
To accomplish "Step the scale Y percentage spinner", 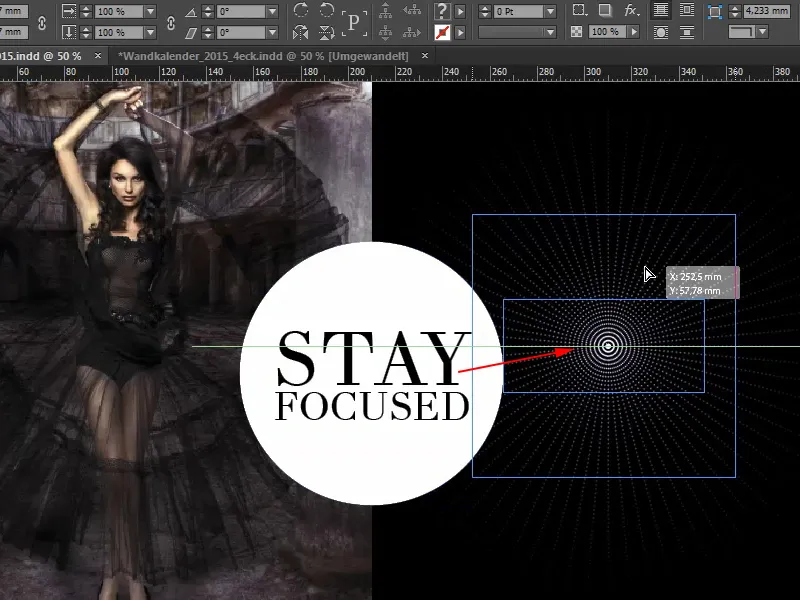I will pos(86,33).
